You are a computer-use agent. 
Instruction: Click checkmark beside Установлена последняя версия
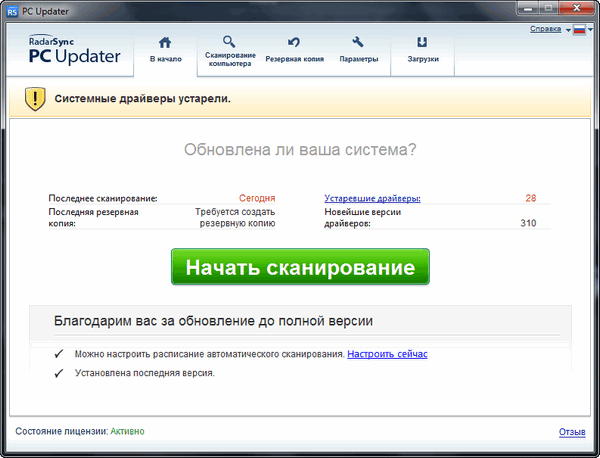(x=59, y=373)
